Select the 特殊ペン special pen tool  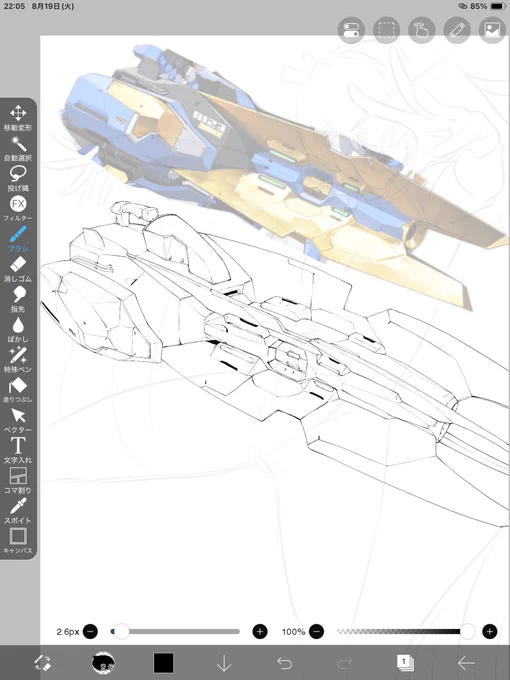coord(18,360)
